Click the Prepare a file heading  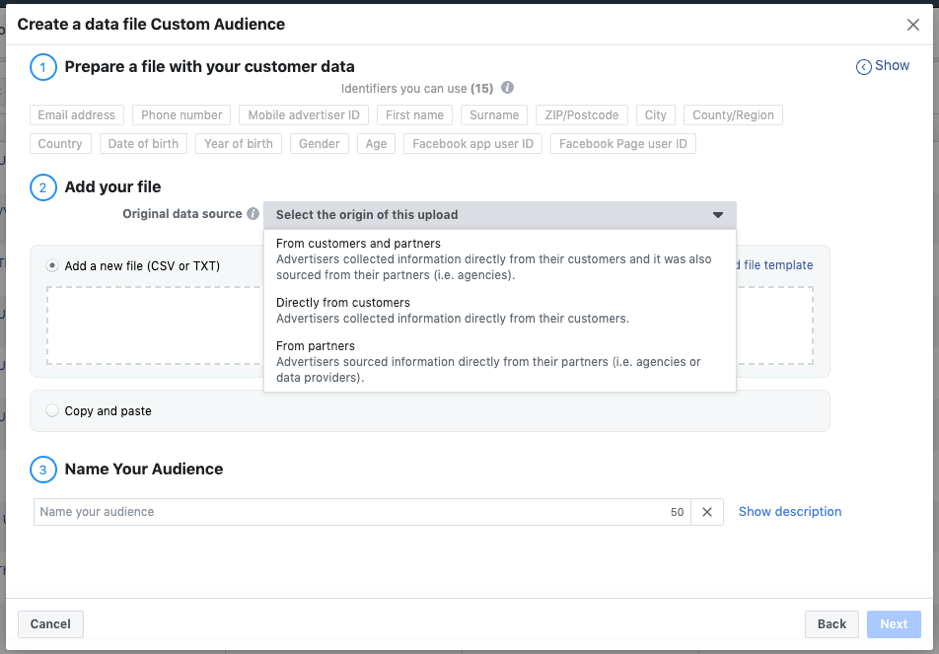210,66
